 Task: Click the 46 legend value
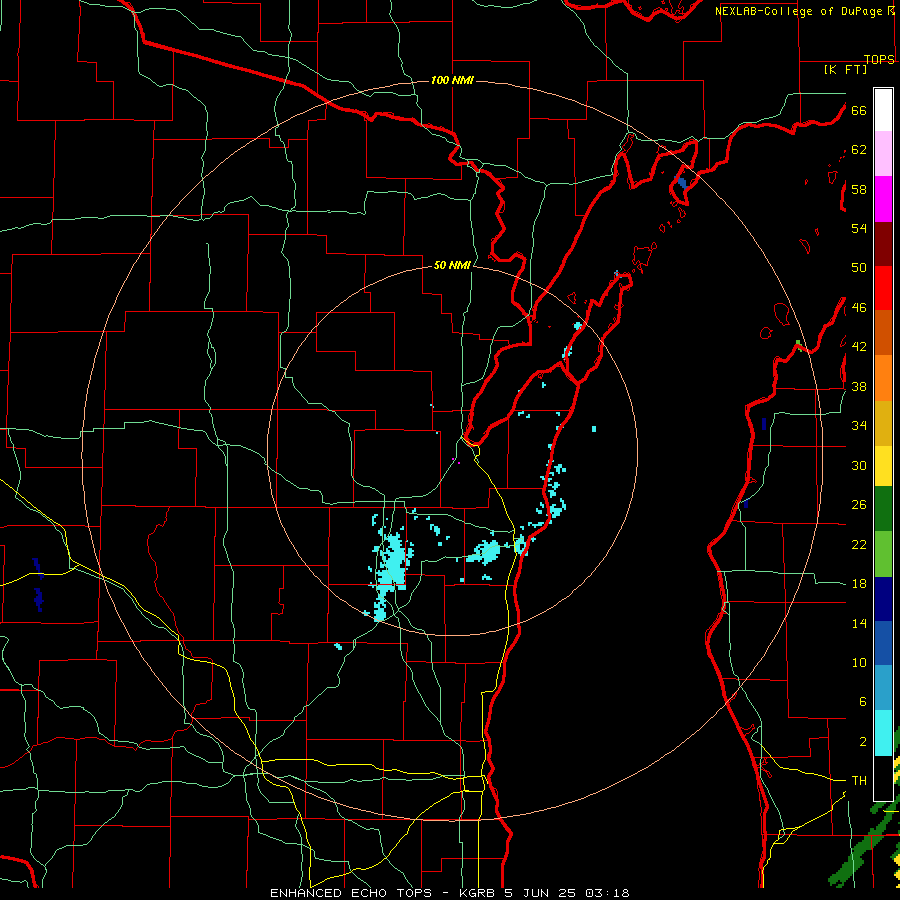859,308
